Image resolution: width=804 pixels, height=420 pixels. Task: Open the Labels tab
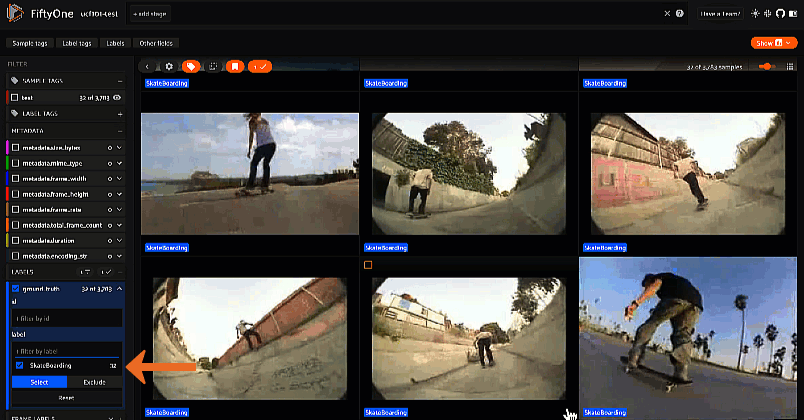coord(115,44)
